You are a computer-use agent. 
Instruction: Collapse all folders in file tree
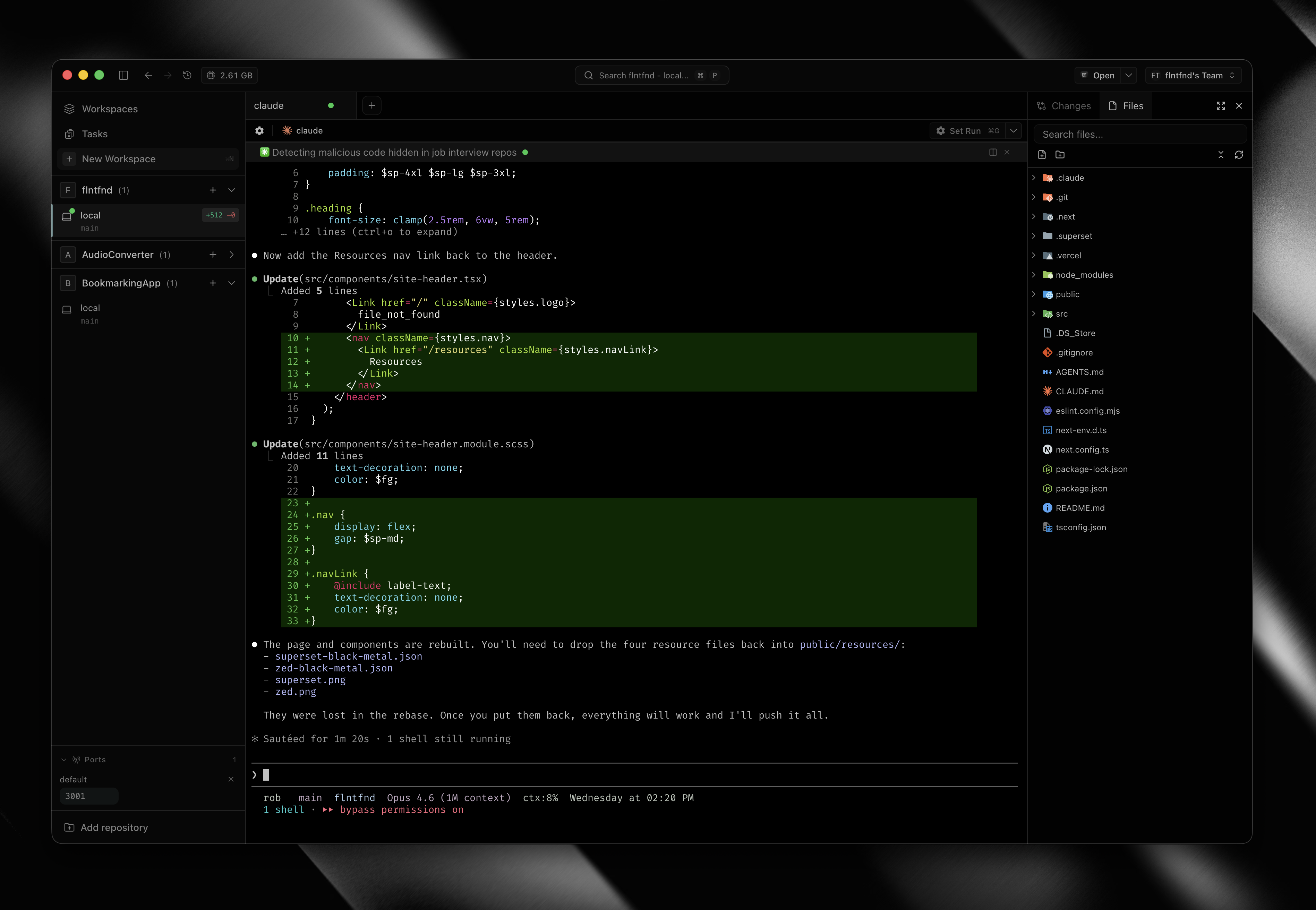click(1221, 155)
